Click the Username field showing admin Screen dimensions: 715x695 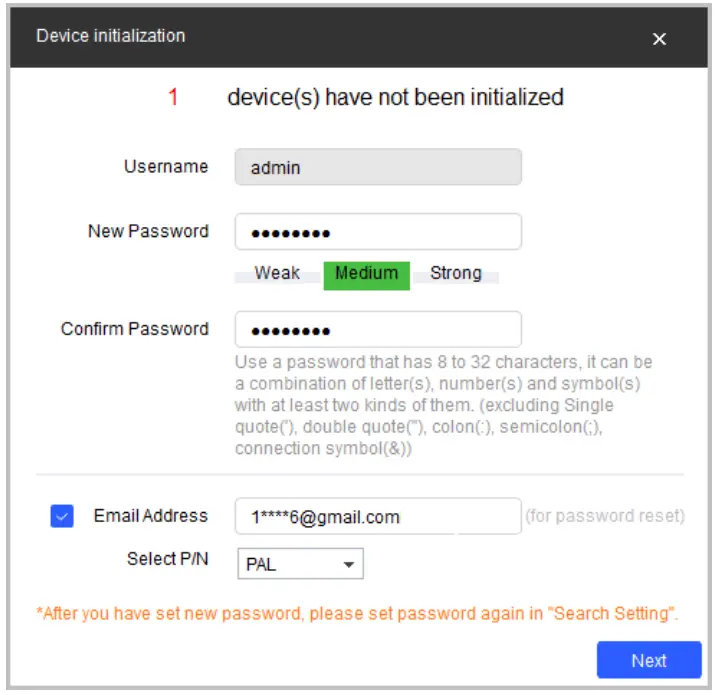378,168
